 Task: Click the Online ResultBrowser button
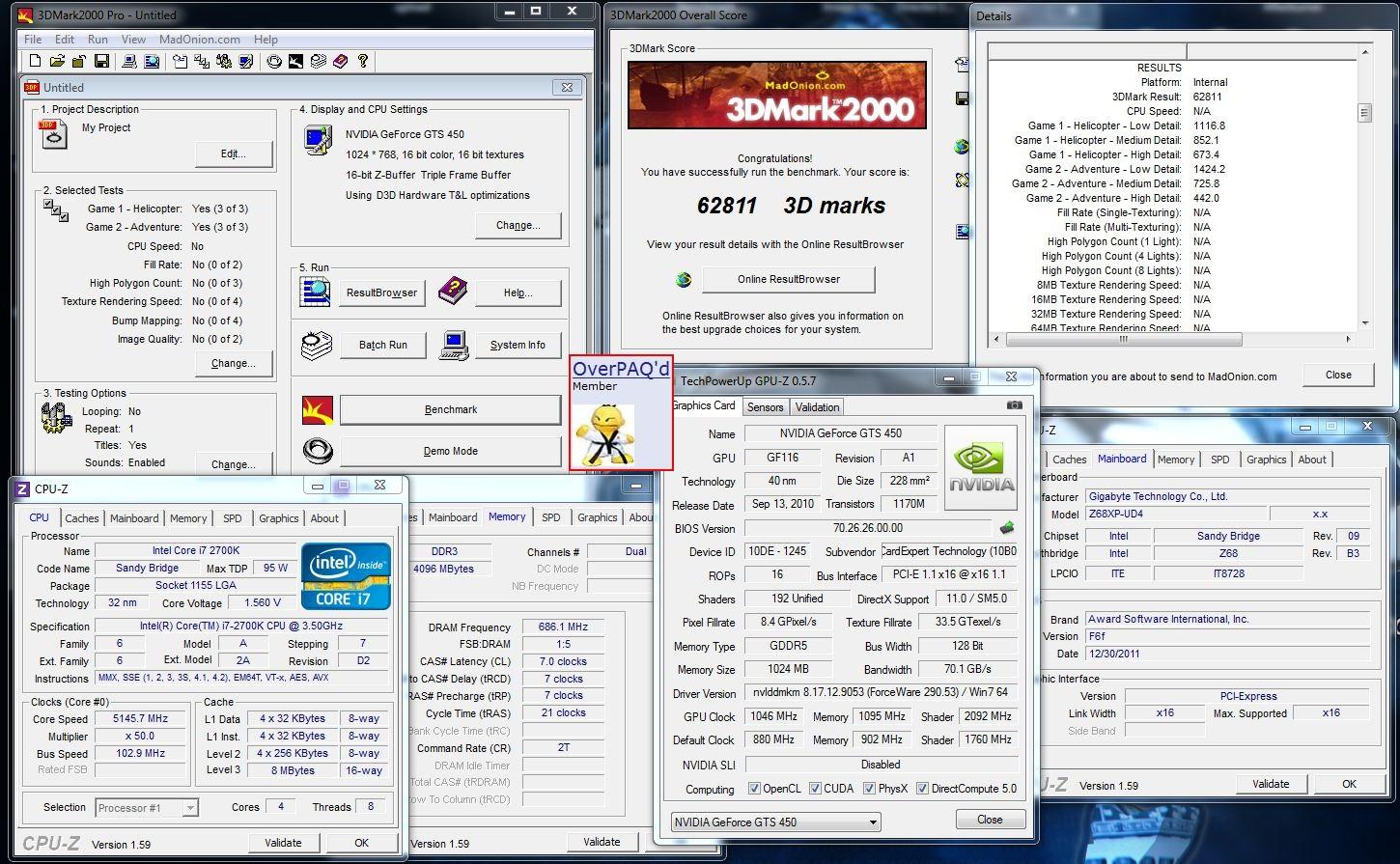tap(789, 279)
